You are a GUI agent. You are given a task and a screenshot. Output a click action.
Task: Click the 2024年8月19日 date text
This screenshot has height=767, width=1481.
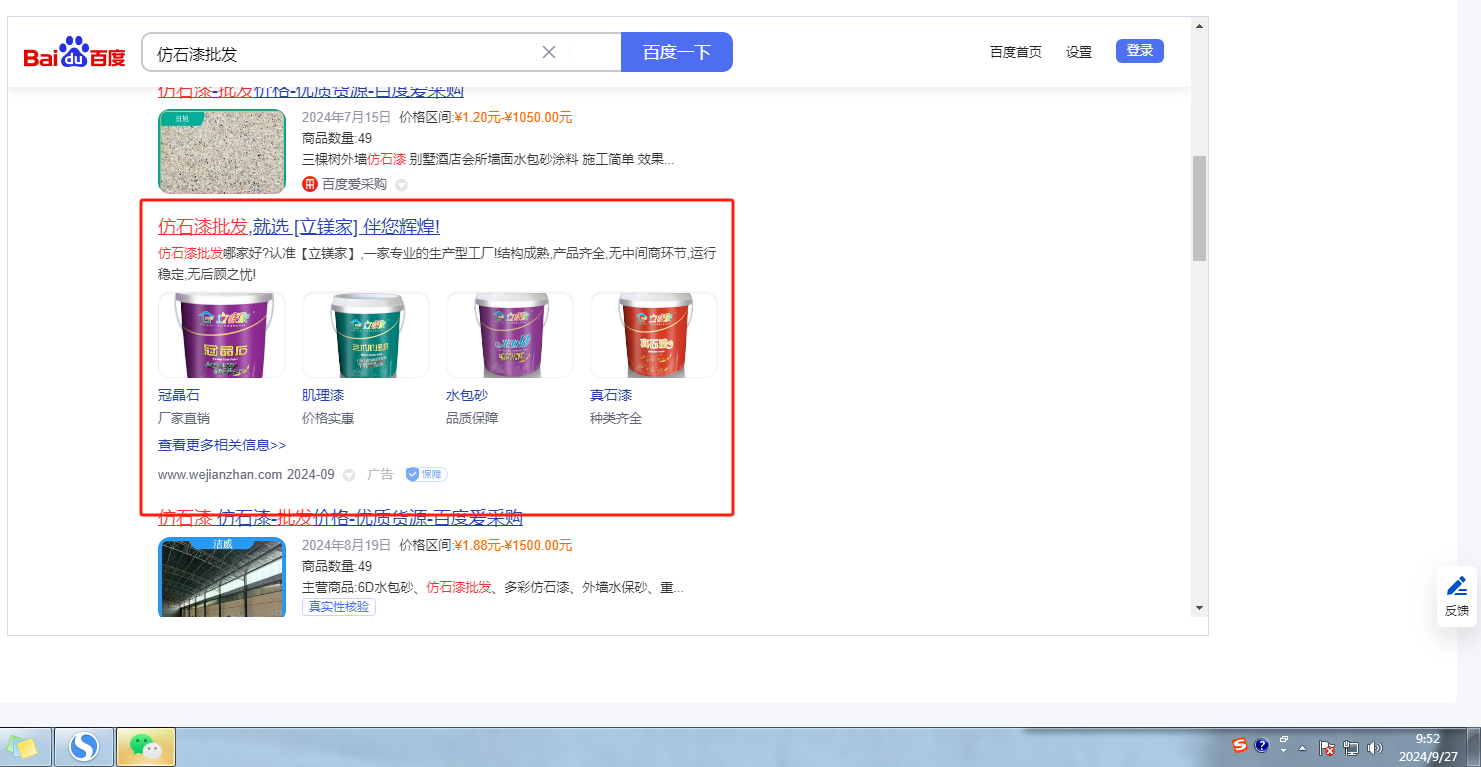click(346, 545)
